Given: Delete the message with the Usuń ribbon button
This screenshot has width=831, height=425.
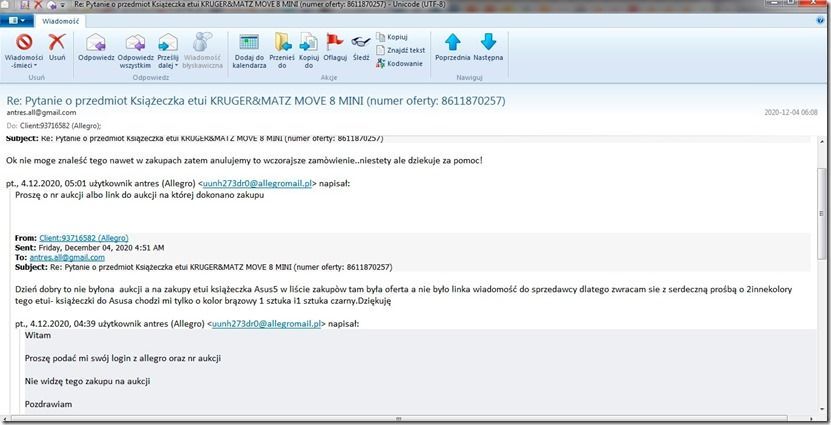Looking at the screenshot, I should 57,47.
